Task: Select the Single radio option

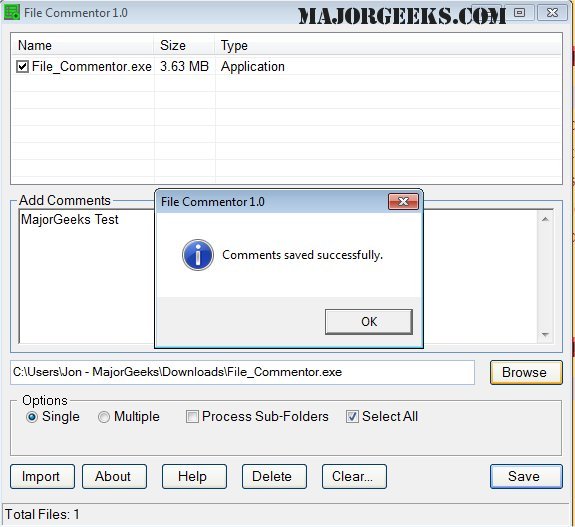Action: [x=32, y=417]
